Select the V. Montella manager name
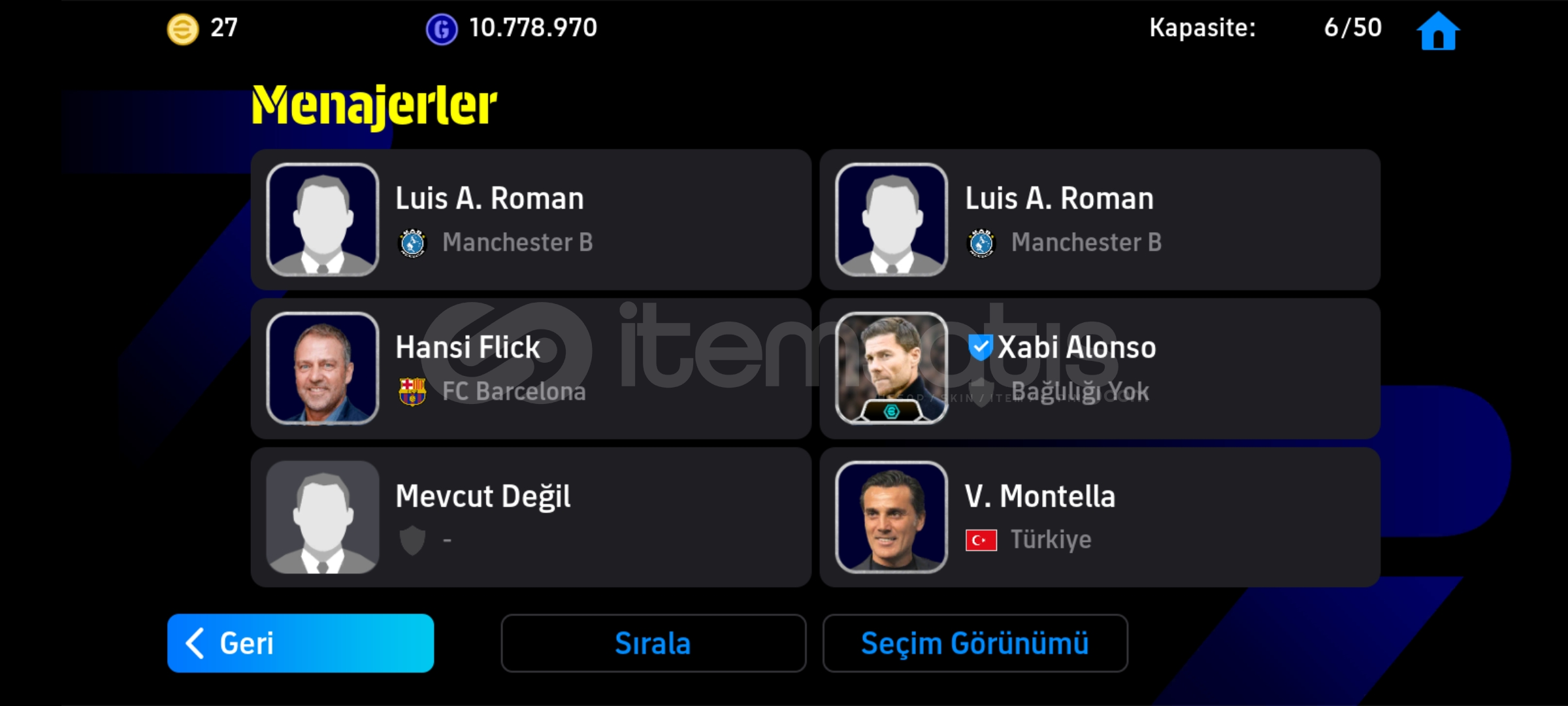 pyautogui.click(x=1040, y=496)
